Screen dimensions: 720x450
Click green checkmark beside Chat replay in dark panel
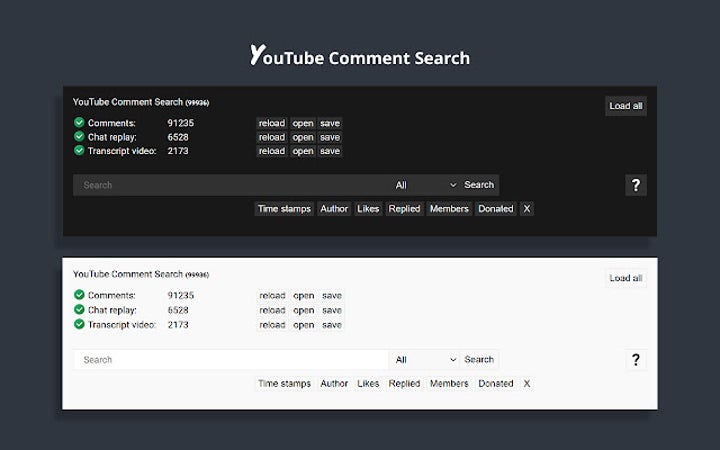pyautogui.click(x=79, y=137)
